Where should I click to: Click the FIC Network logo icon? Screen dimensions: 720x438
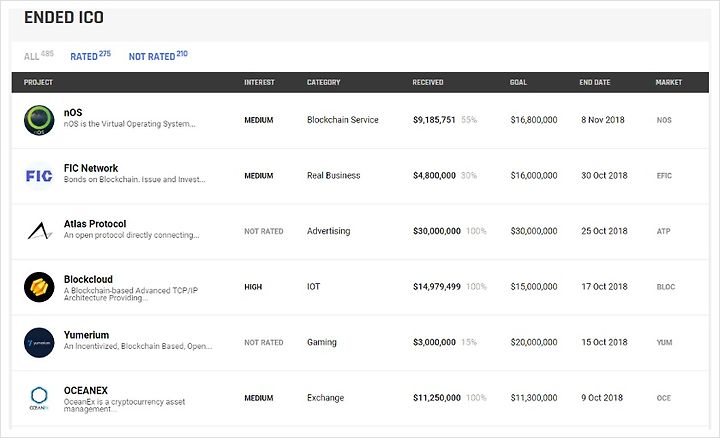tap(39, 176)
